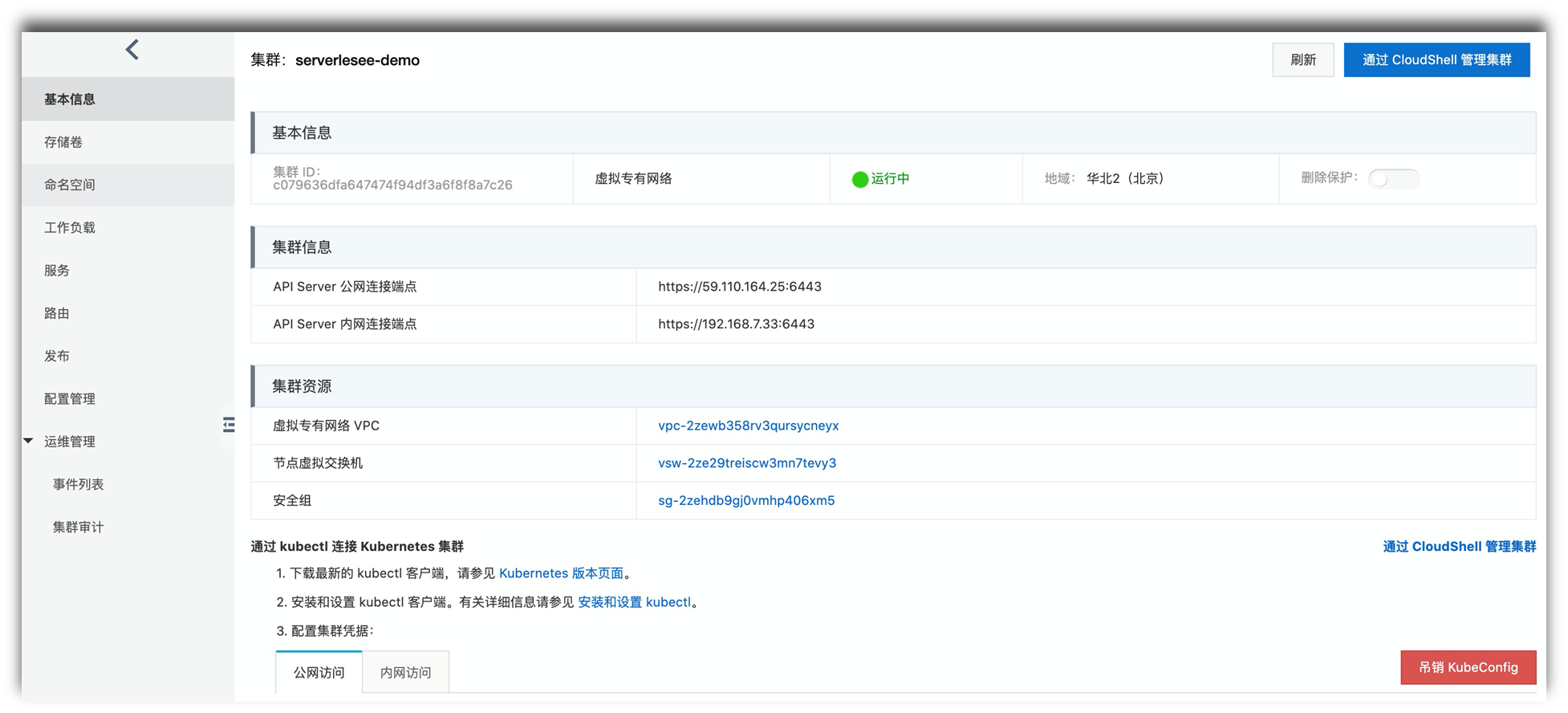Image resolution: width=1568 pixels, height=713 pixels.
Task: Open 命名空间 in the sidebar
Action: tap(128, 185)
